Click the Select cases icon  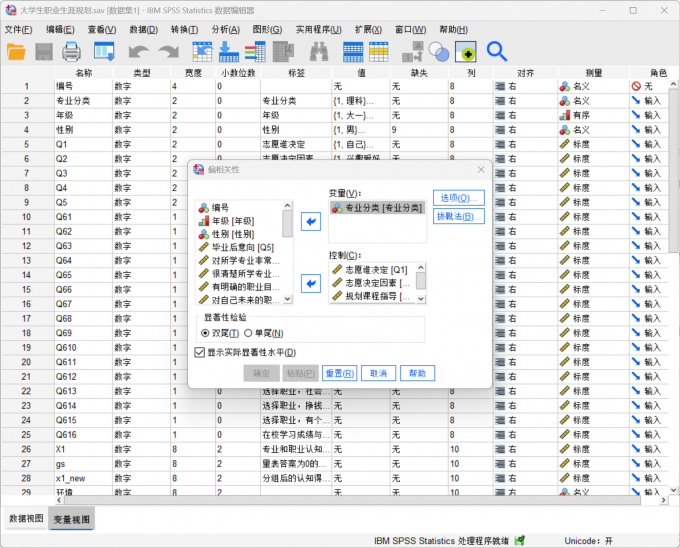pyautogui.click(x=465, y=52)
